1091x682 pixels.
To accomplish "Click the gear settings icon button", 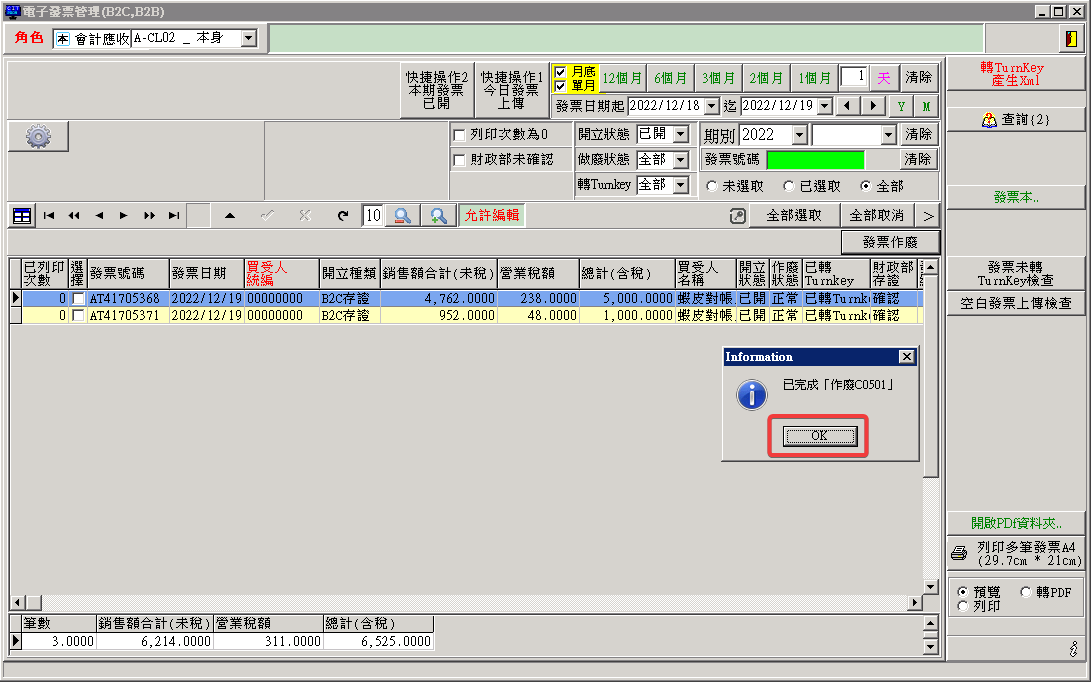I will pyautogui.click(x=38, y=137).
